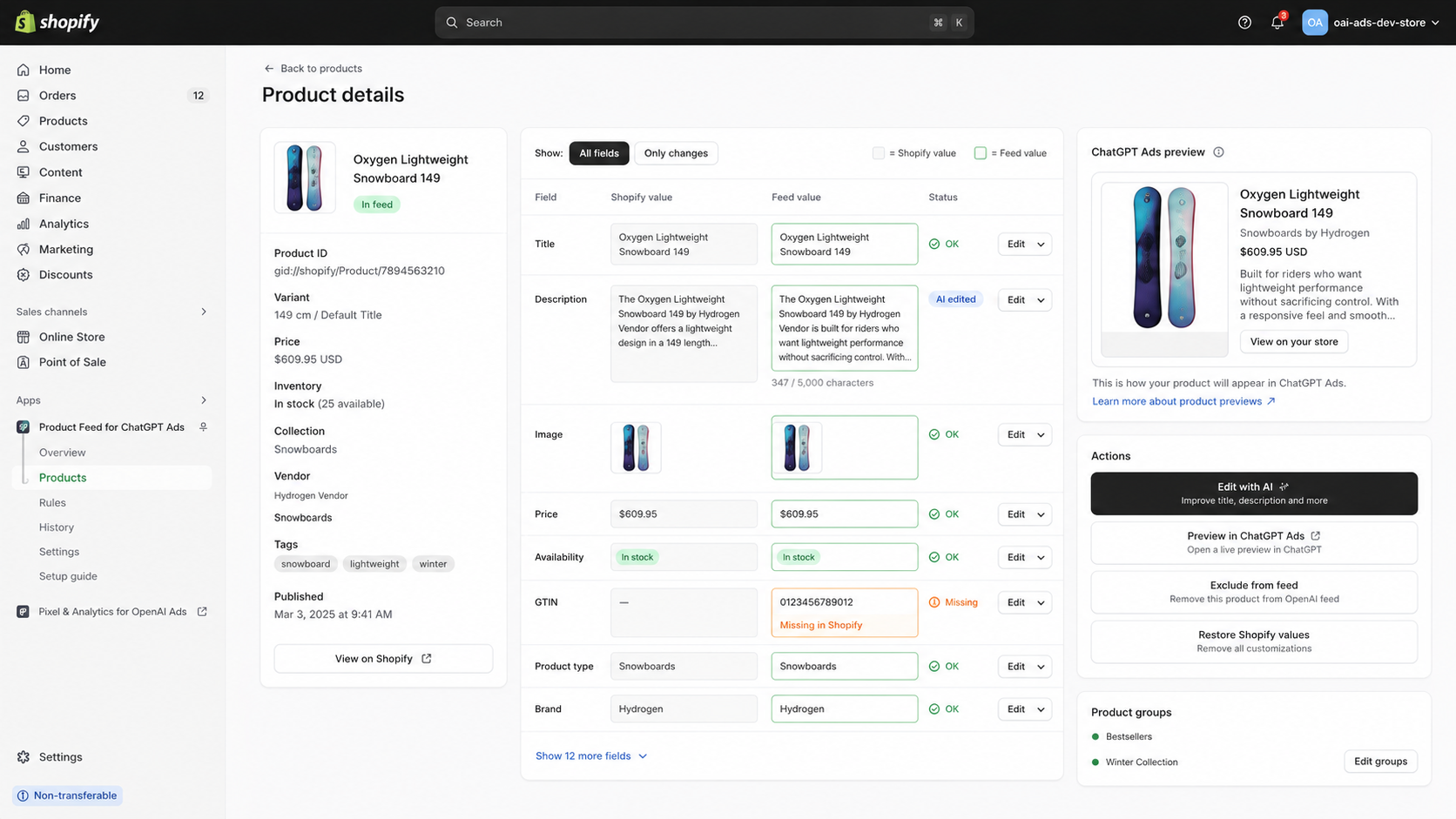1456x819 pixels.
Task: Click the View on your store button
Action: pyautogui.click(x=1294, y=342)
